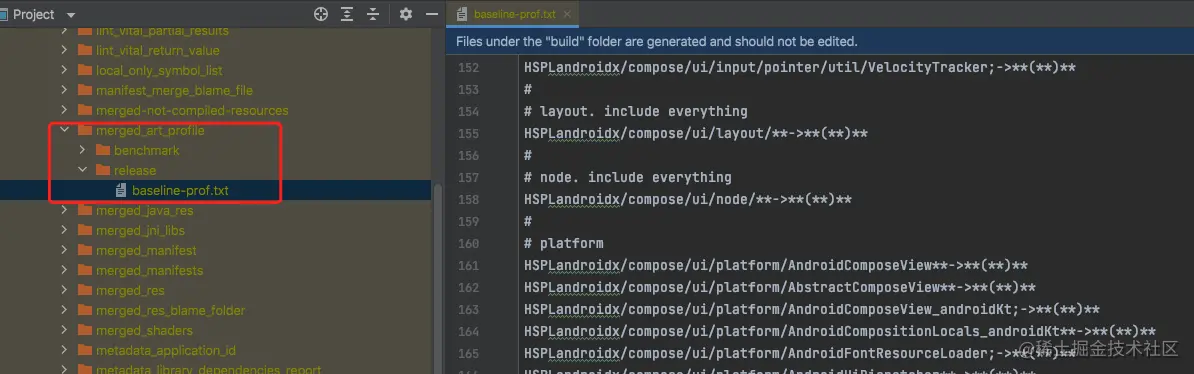Expand the manifest_merge_blame_file folder
This screenshot has height=374, width=1194.
[x=65, y=90]
